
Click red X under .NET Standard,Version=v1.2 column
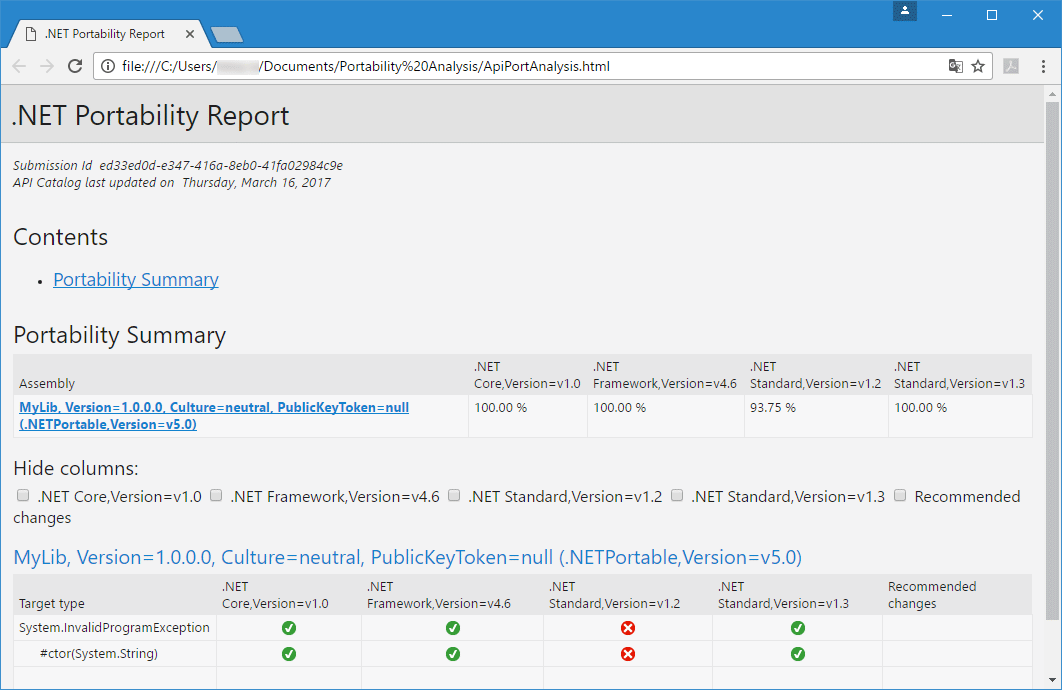tap(627, 627)
